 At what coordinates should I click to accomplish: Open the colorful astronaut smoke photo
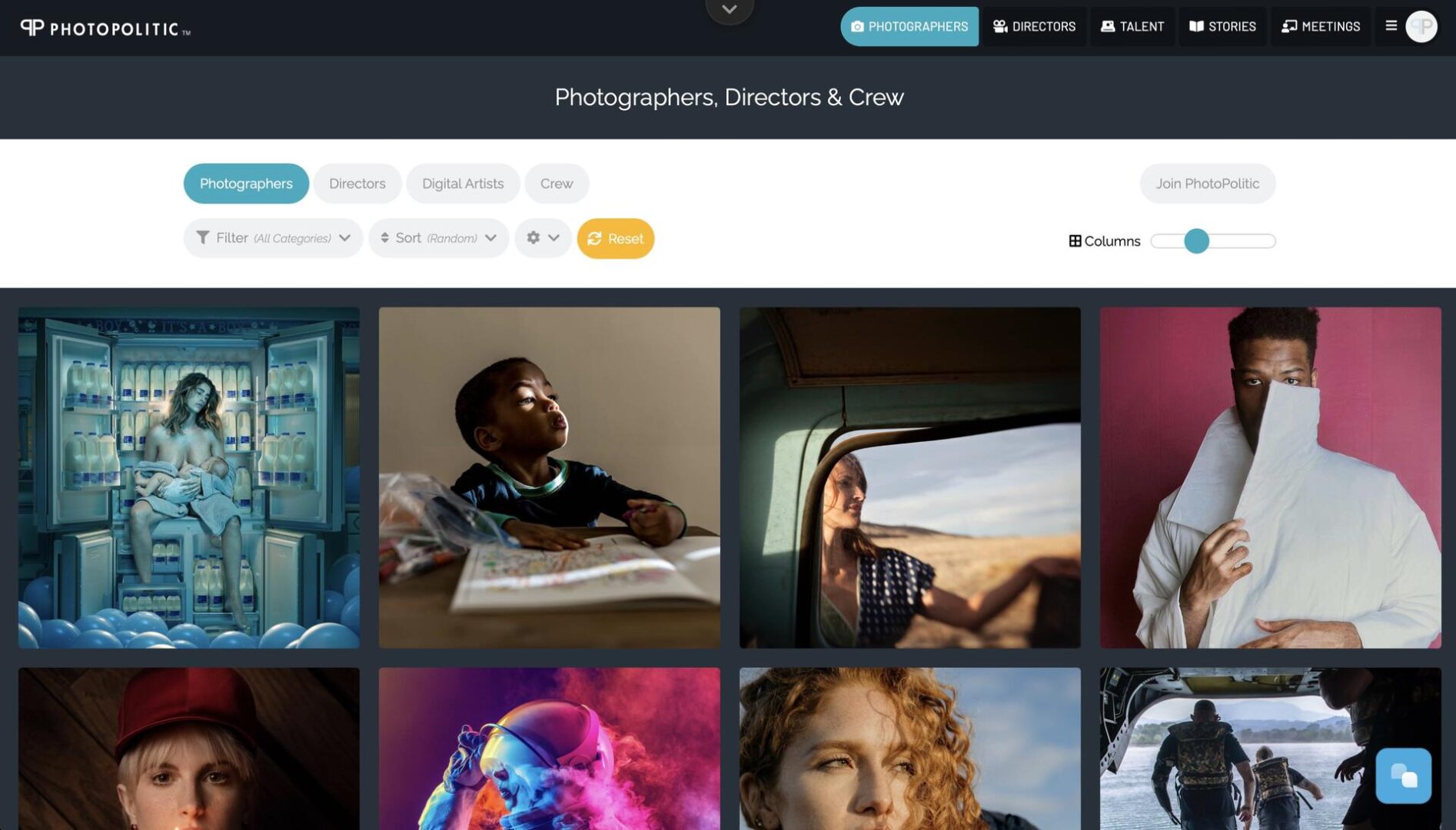[550, 749]
